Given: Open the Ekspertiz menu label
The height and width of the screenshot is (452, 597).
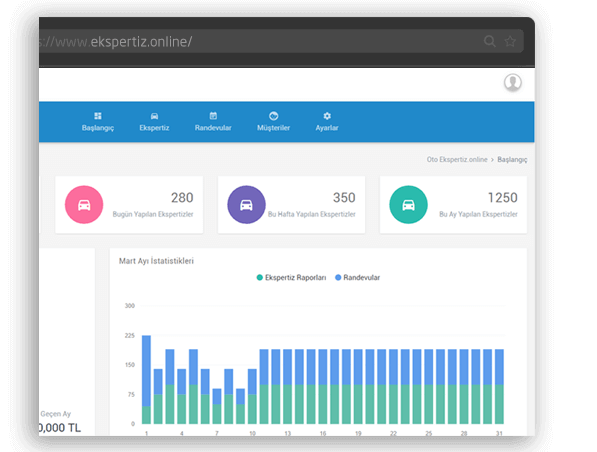Looking at the screenshot, I should pos(154,128).
